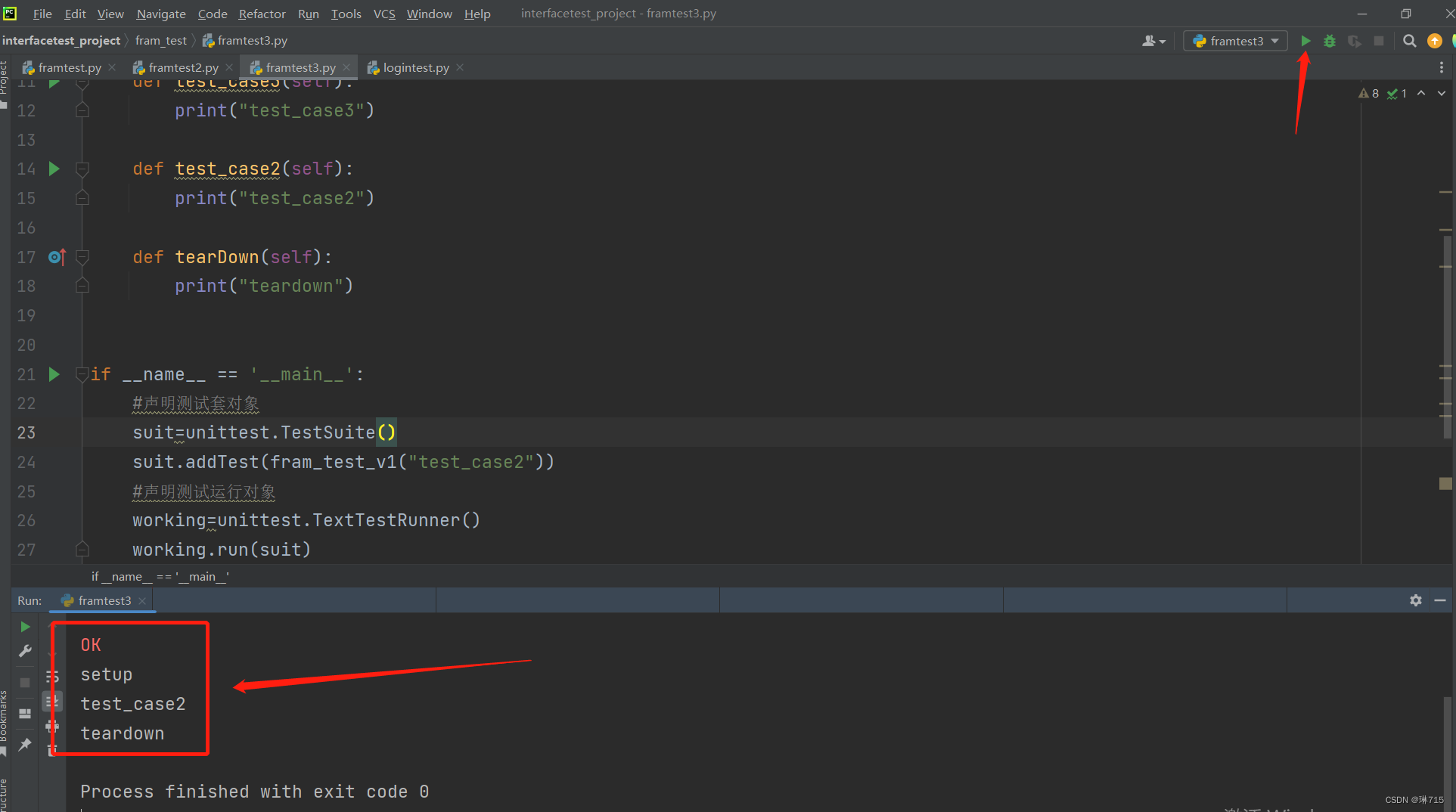Image resolution: width=1456 pixels, height=812 pixels.
Task: Open the framtest3 run configuration dropdown
Action: [x=1234, y=41]
